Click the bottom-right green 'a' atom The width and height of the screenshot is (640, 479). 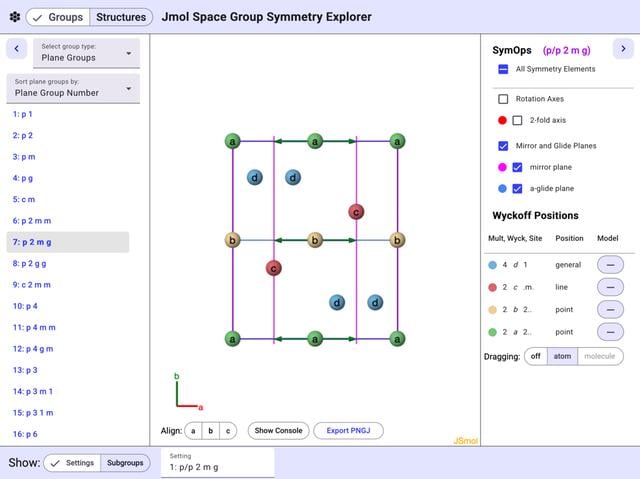[x=397, y=339]
